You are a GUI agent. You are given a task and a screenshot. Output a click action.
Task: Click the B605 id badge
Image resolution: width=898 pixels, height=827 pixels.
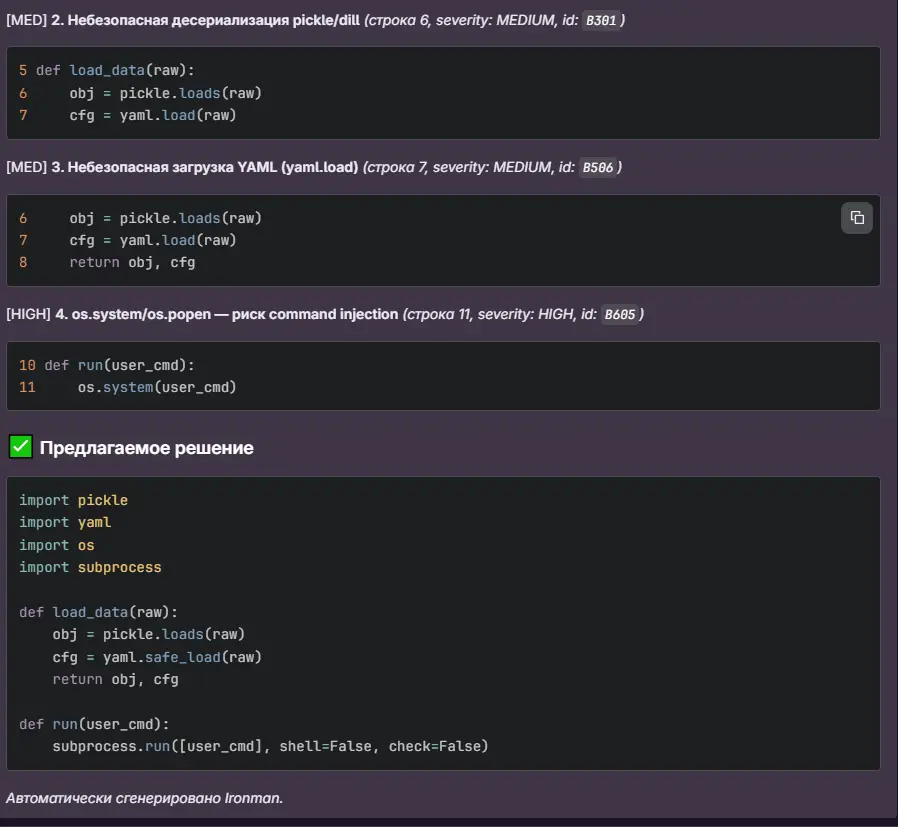[620, 314]
